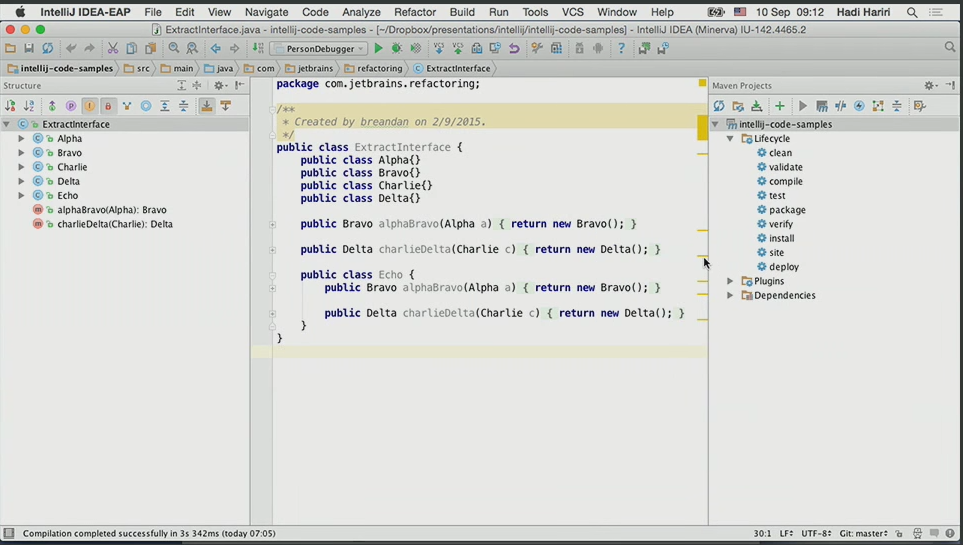Expand the Plugins node in Maven

(x=730, y=281)
